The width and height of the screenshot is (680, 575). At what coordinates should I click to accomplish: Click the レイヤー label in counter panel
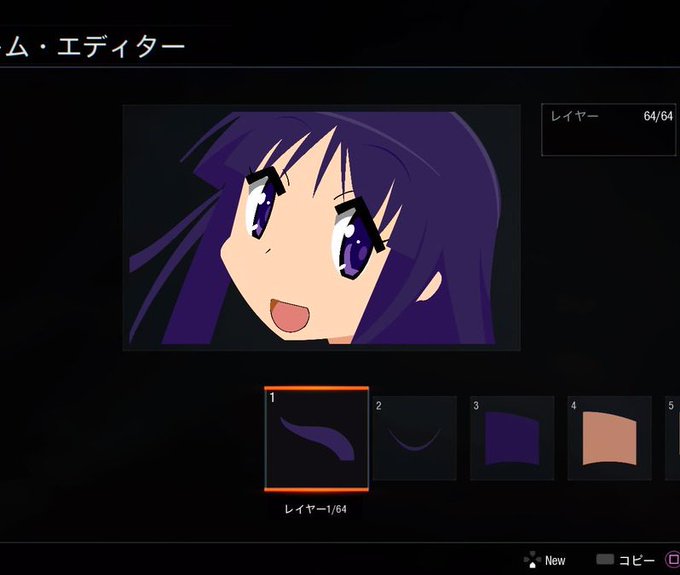coord(575,116)
